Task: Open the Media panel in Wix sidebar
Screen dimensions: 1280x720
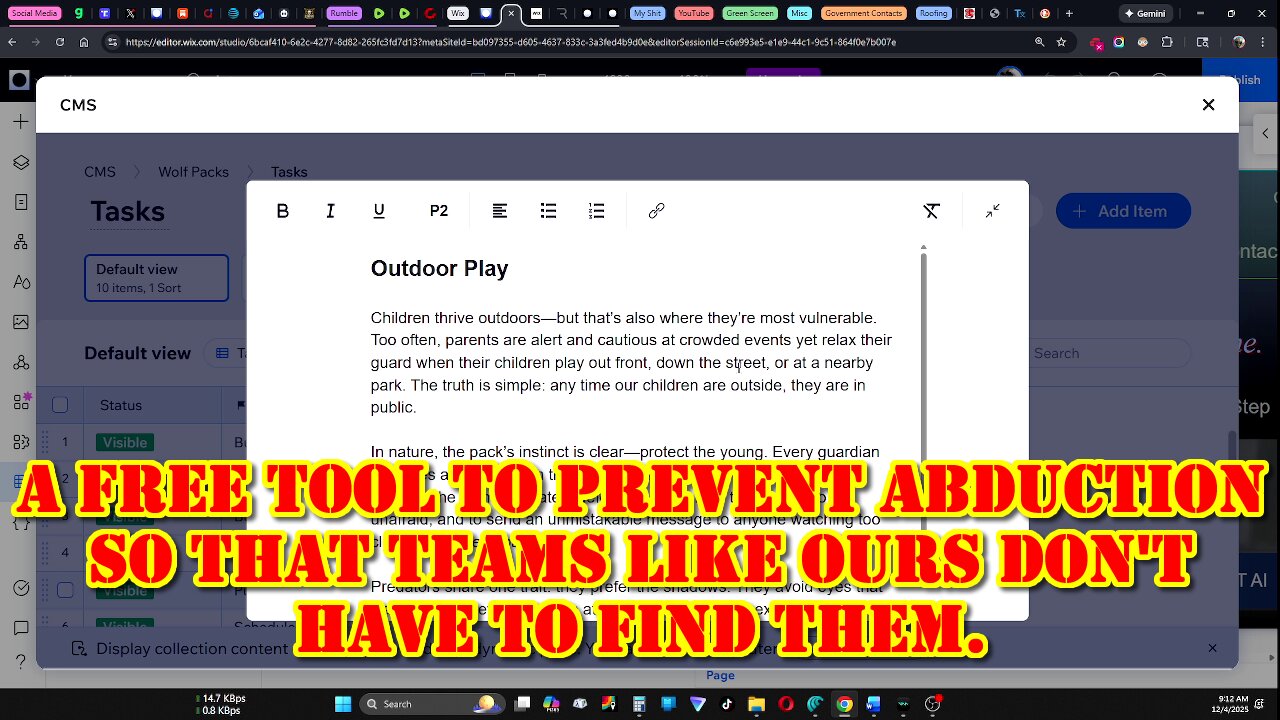Action: [21, 322]
